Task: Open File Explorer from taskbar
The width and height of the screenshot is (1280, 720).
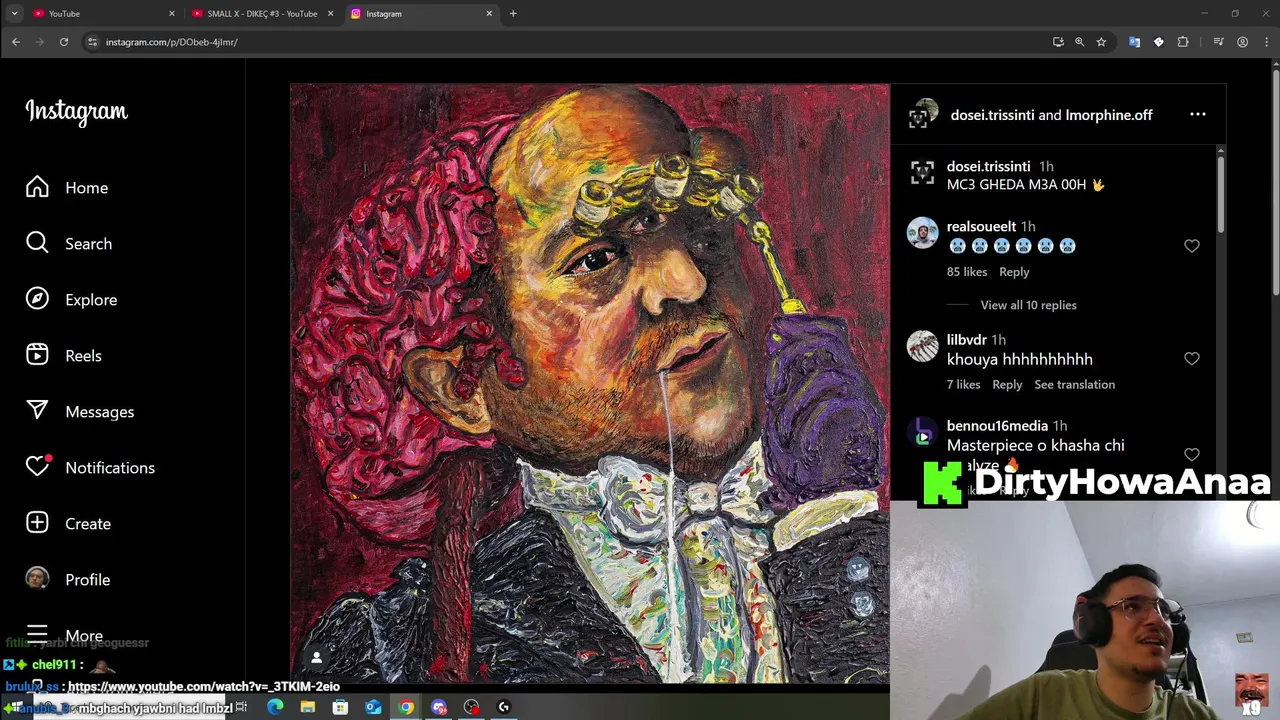Action: click(308, 707)
